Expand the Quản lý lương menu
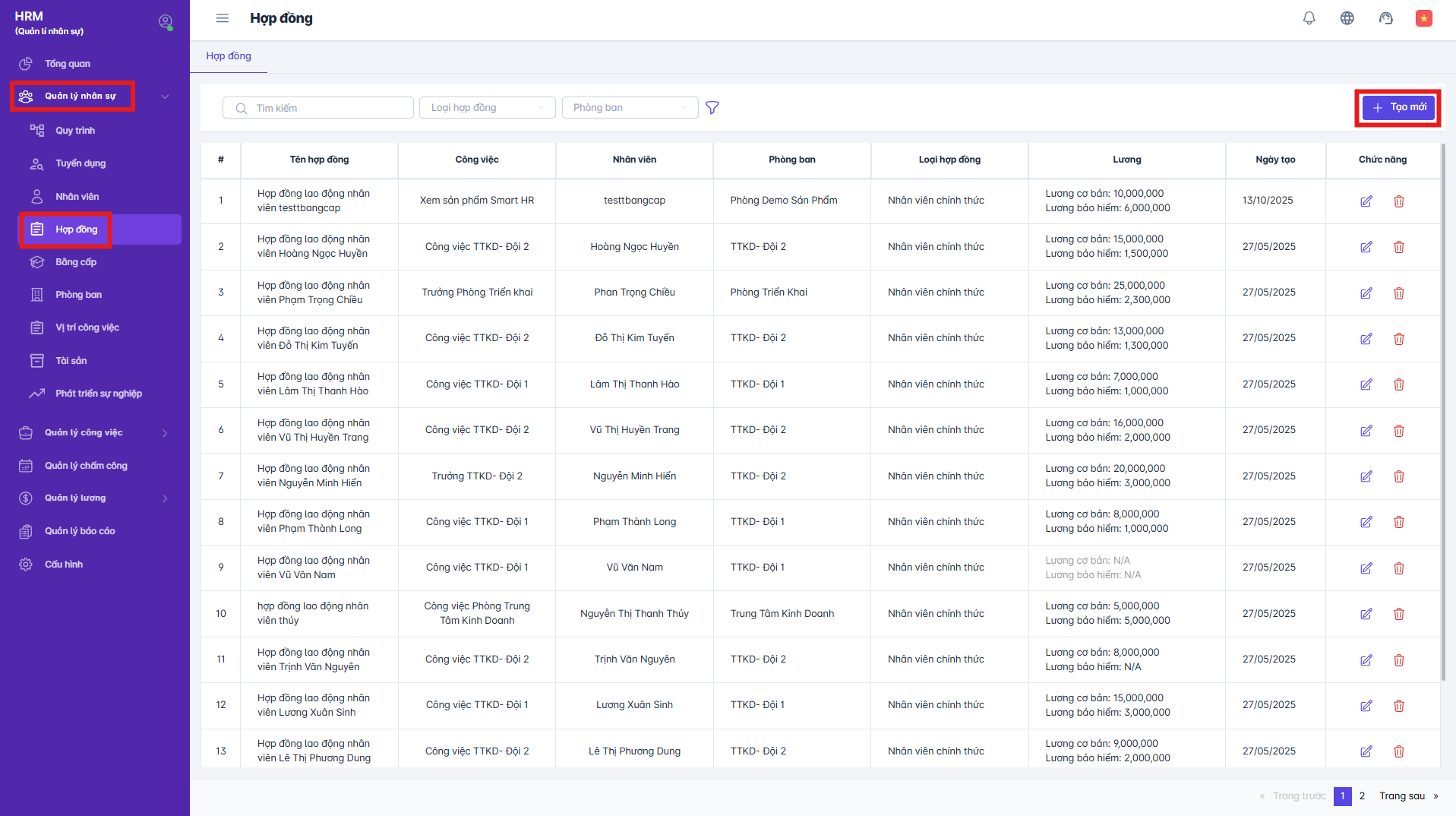This screenshot has width=1456, height=816. coord(165,498)
